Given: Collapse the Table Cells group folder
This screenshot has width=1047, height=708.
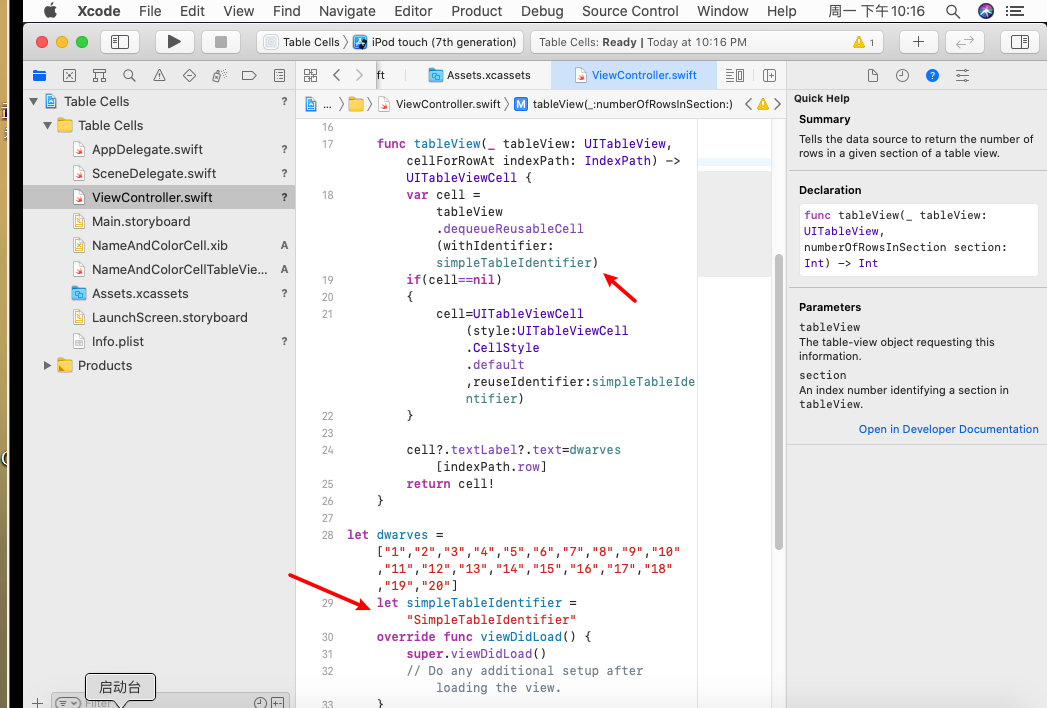Looking at the screenshot, I should (x=47, y=126).
